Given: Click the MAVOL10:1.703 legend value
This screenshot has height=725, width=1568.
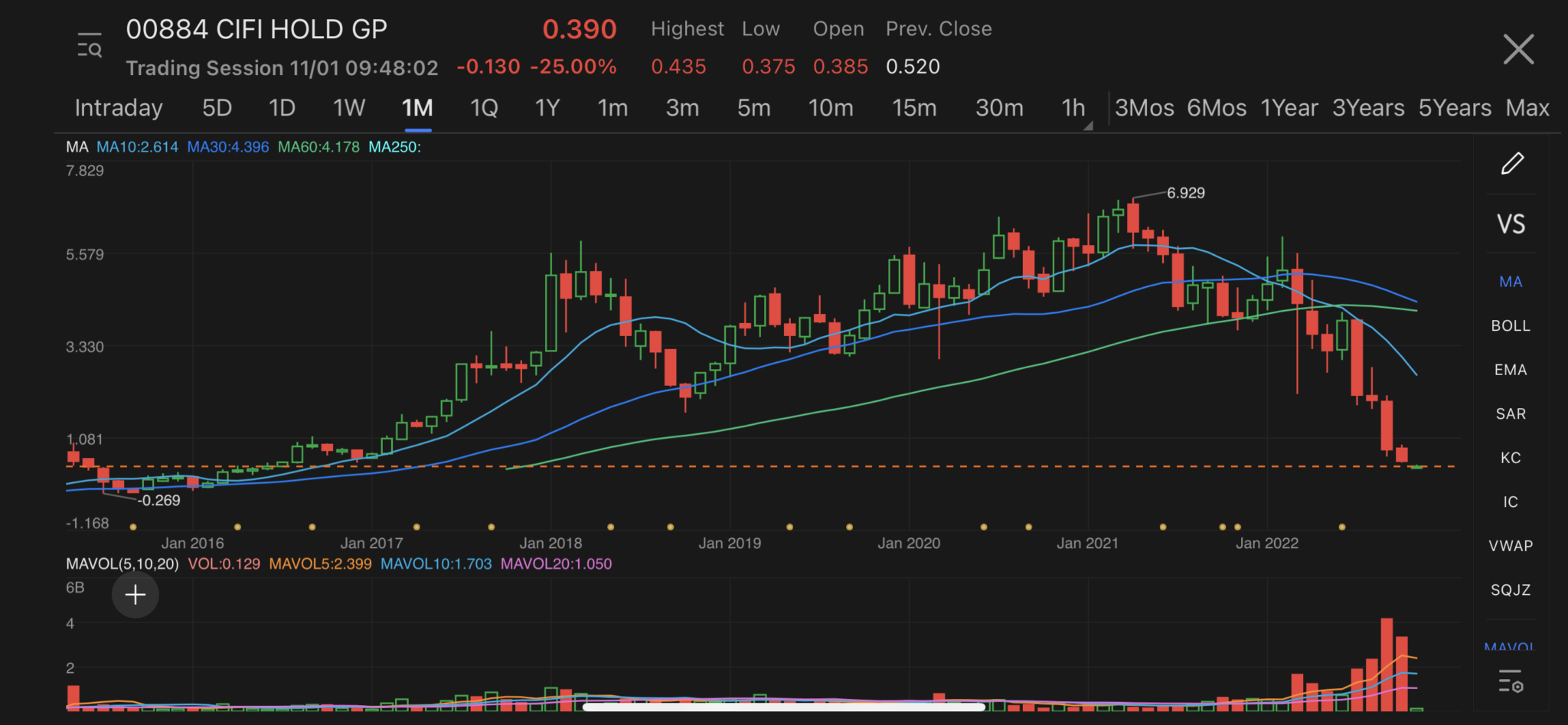Looking at the screenshot, I should (x=436, y=564).
